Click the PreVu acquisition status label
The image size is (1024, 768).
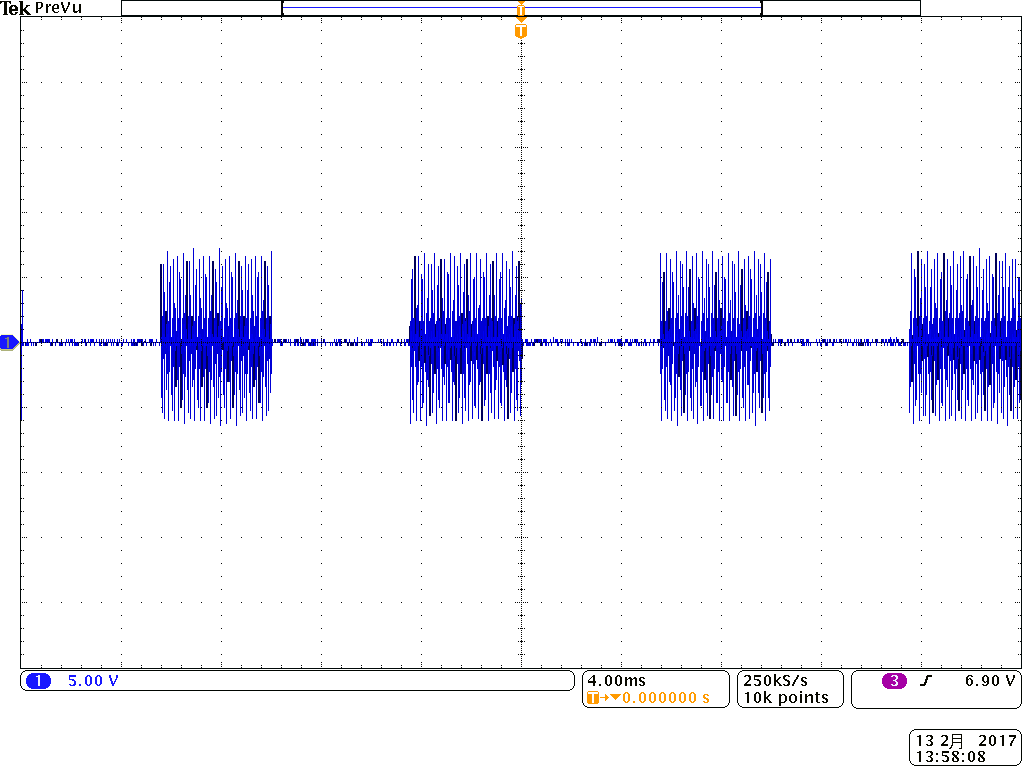tap(59, 8)
